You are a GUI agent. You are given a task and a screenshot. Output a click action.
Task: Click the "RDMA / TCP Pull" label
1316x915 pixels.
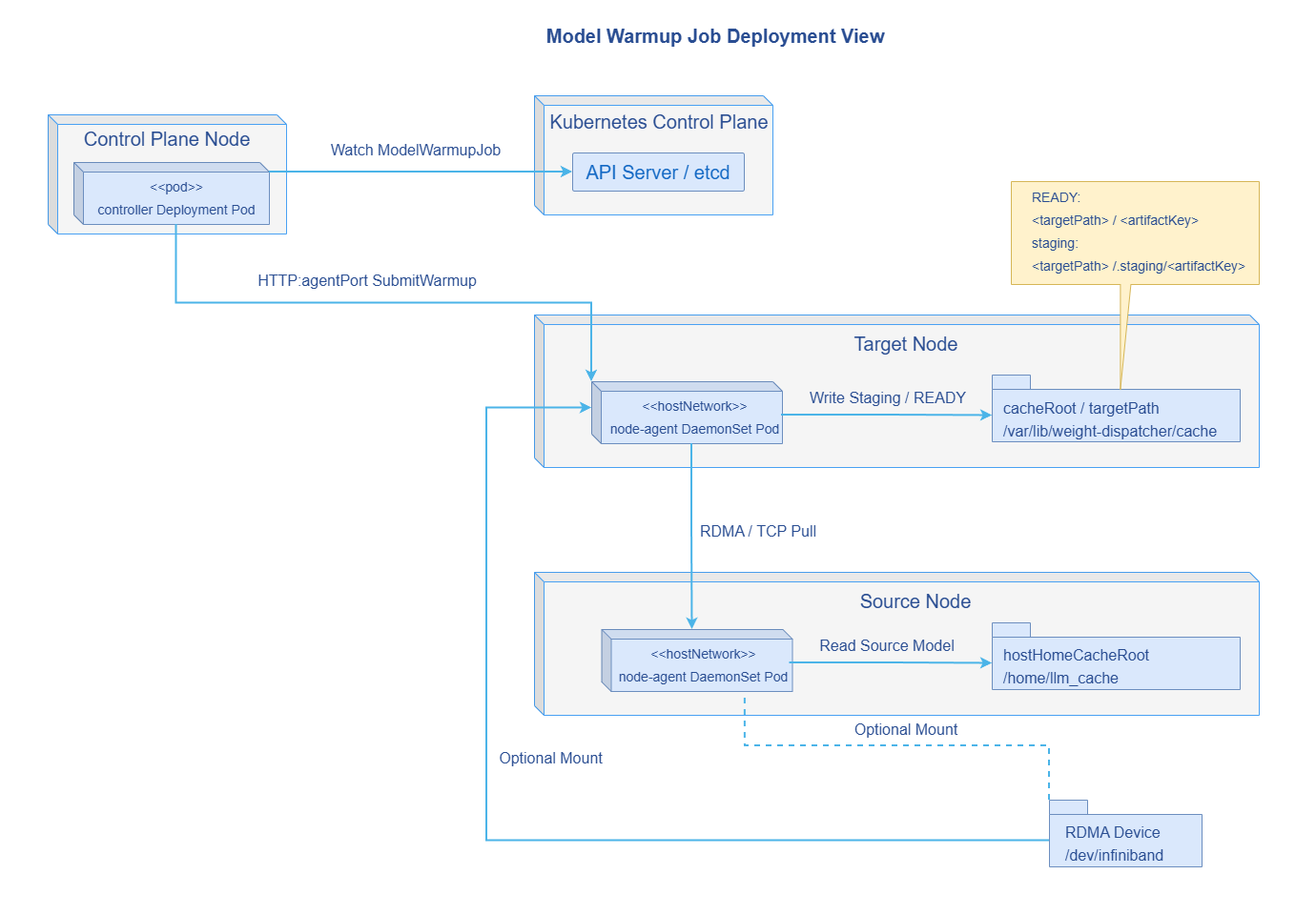(x=758, y=531)
